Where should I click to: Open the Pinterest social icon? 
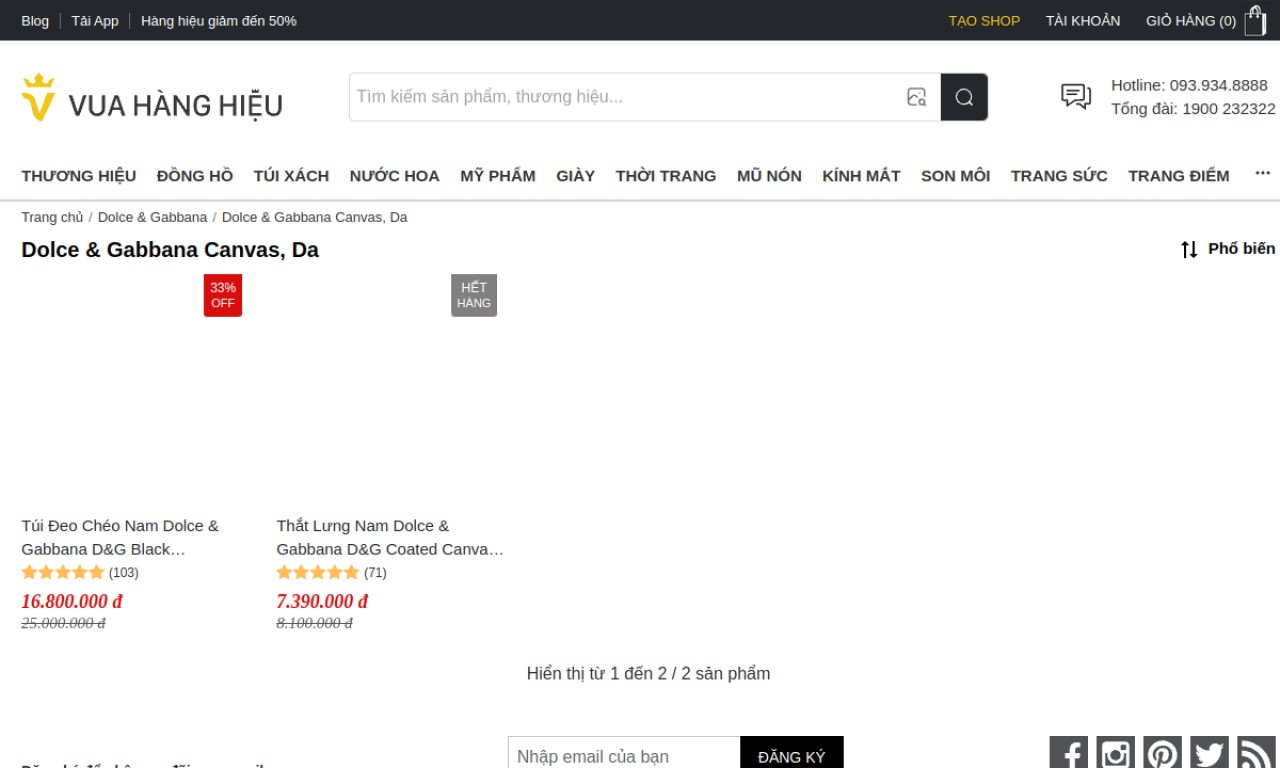[1163, 754]
